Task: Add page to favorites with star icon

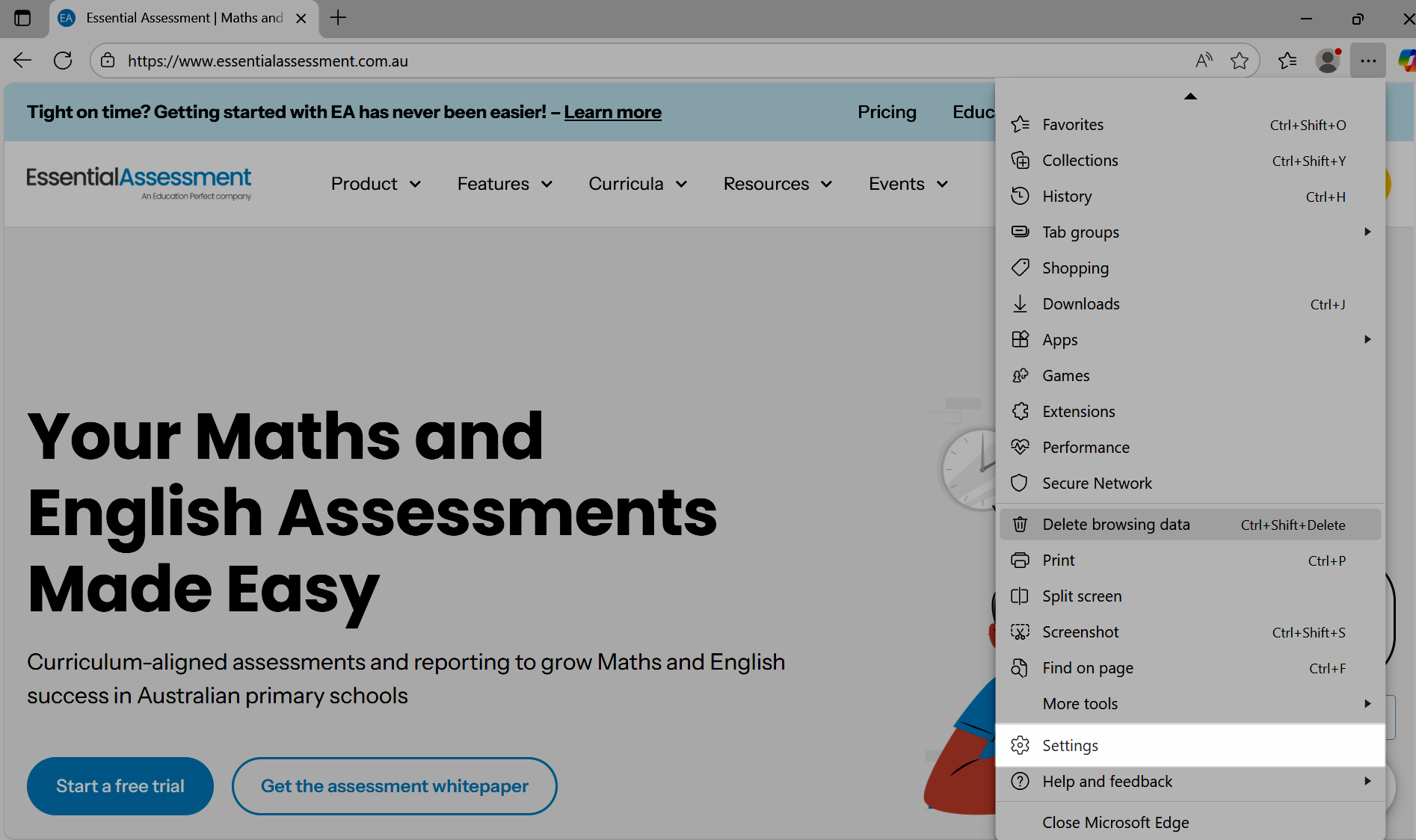Action: tap(1240, 61)
